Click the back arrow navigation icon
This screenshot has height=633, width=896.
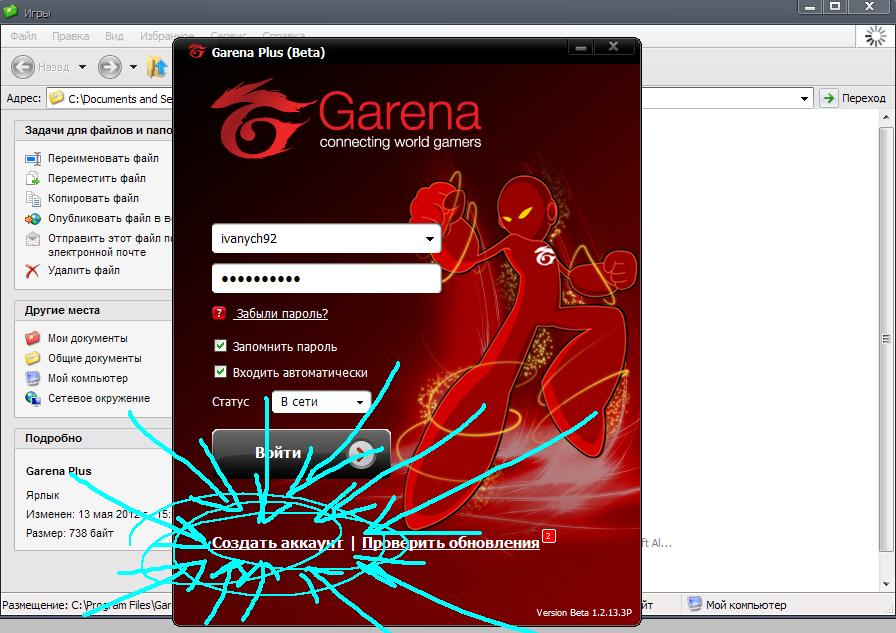click(24, 67)
